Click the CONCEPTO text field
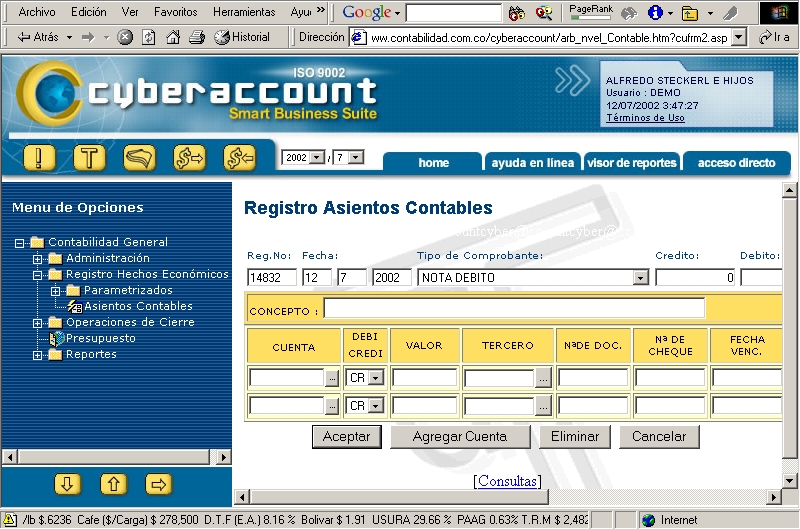This screenshot has height=529, width=800. pos(514,308)
